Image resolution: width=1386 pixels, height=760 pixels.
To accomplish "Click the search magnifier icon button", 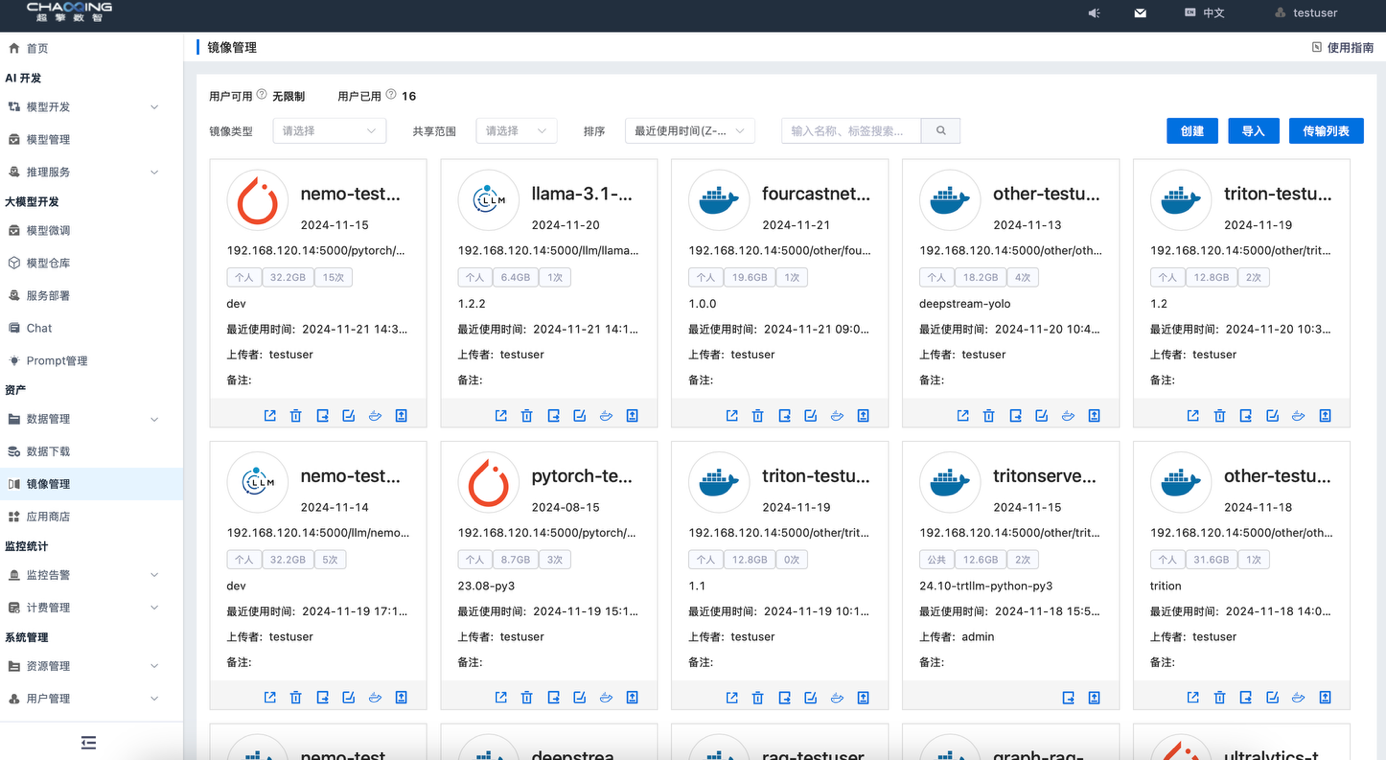I will (941, 131).
